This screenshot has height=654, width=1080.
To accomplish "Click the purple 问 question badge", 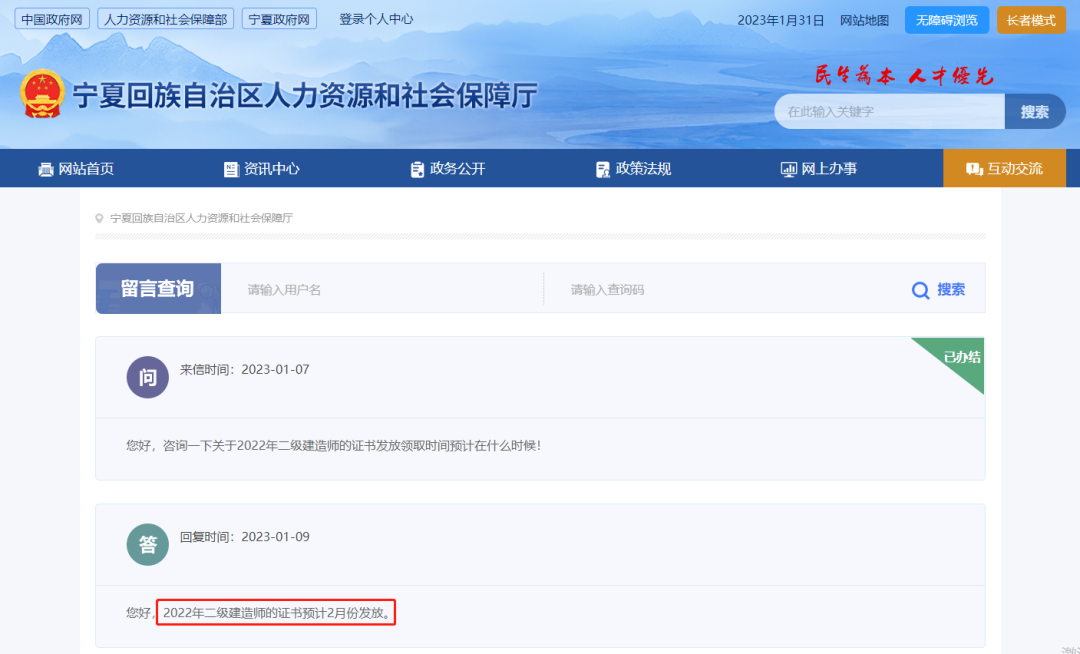I will (148, 378).
